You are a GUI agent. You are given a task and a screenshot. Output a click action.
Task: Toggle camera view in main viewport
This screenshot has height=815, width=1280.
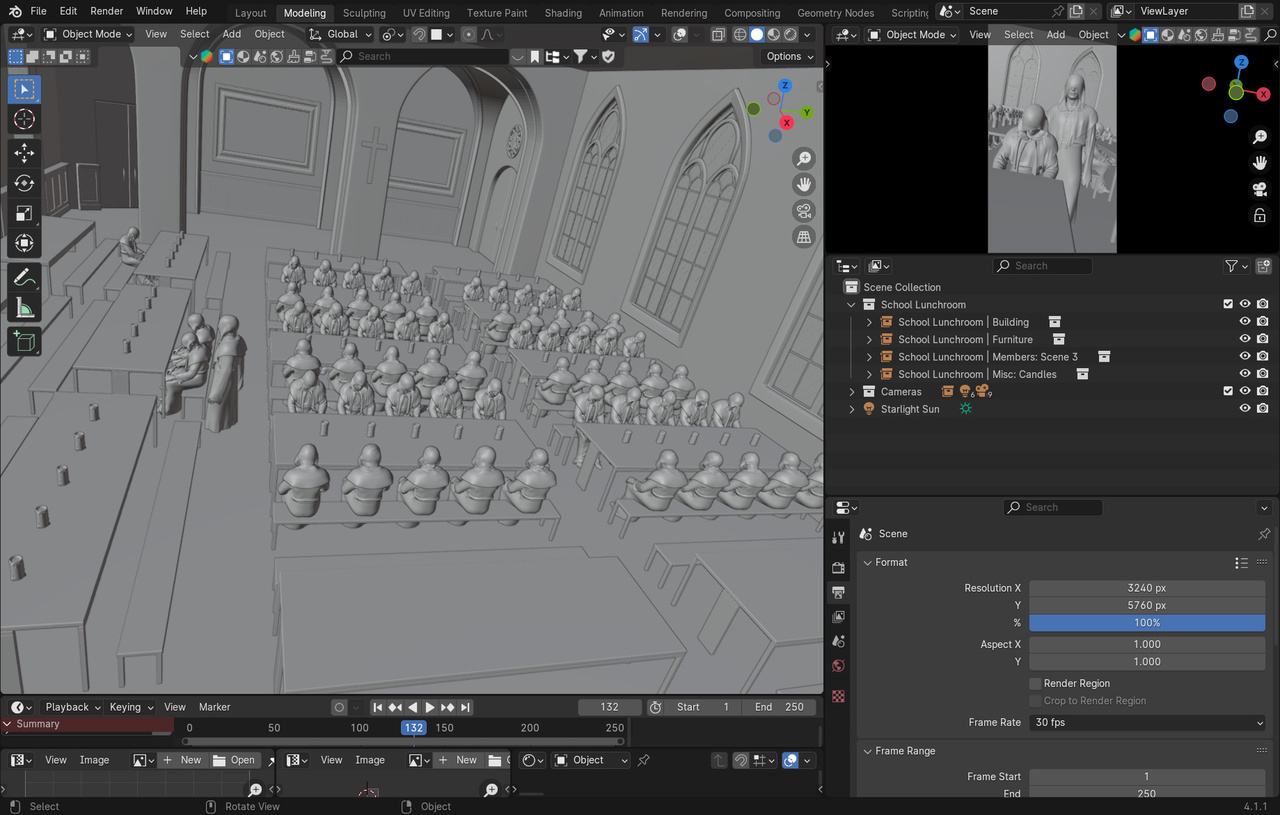pos(803,211)
